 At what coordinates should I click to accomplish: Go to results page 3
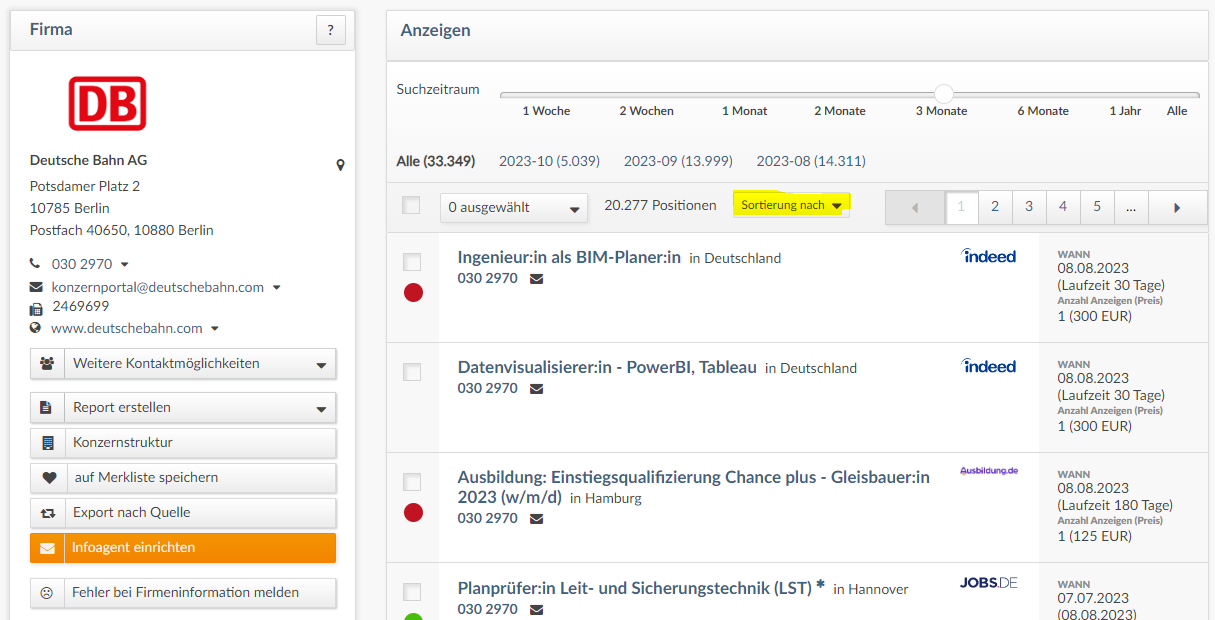pos(1028,206)
